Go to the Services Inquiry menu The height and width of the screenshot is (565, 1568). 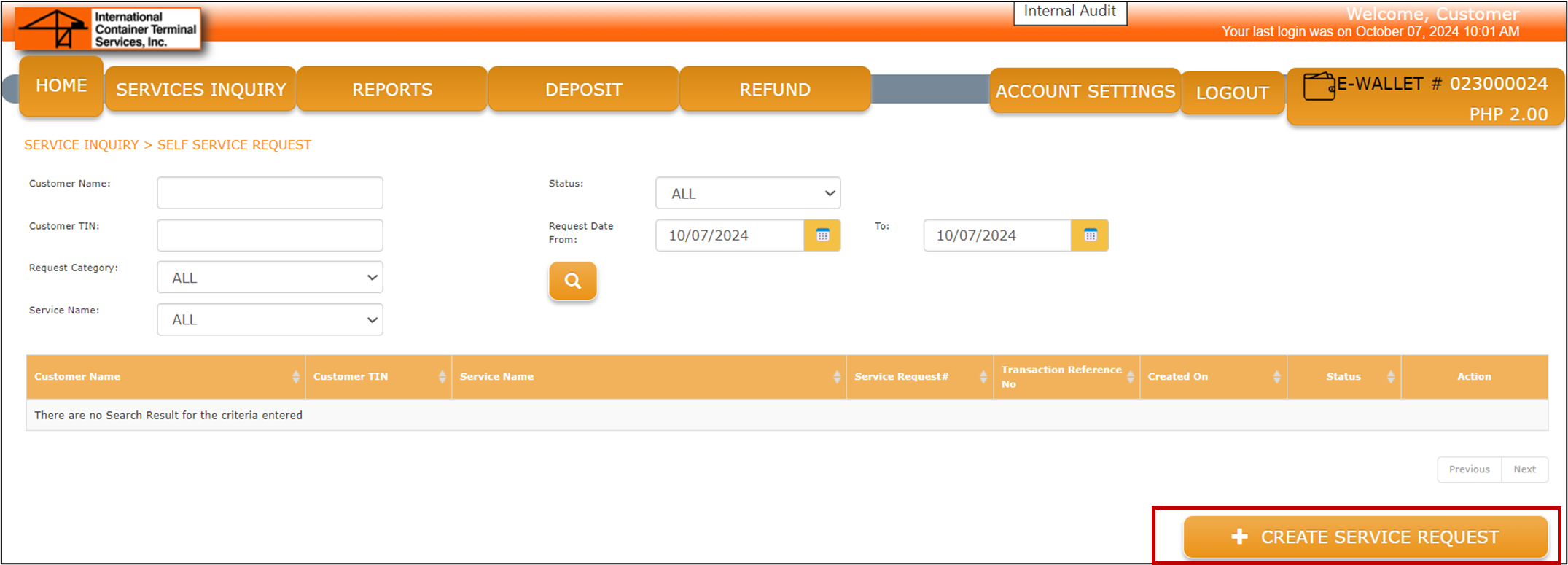(x=200, y=90)
